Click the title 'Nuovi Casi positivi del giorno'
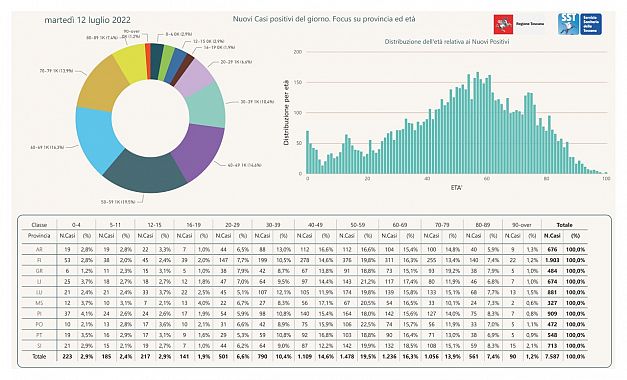627x380 pixels. 280,19
